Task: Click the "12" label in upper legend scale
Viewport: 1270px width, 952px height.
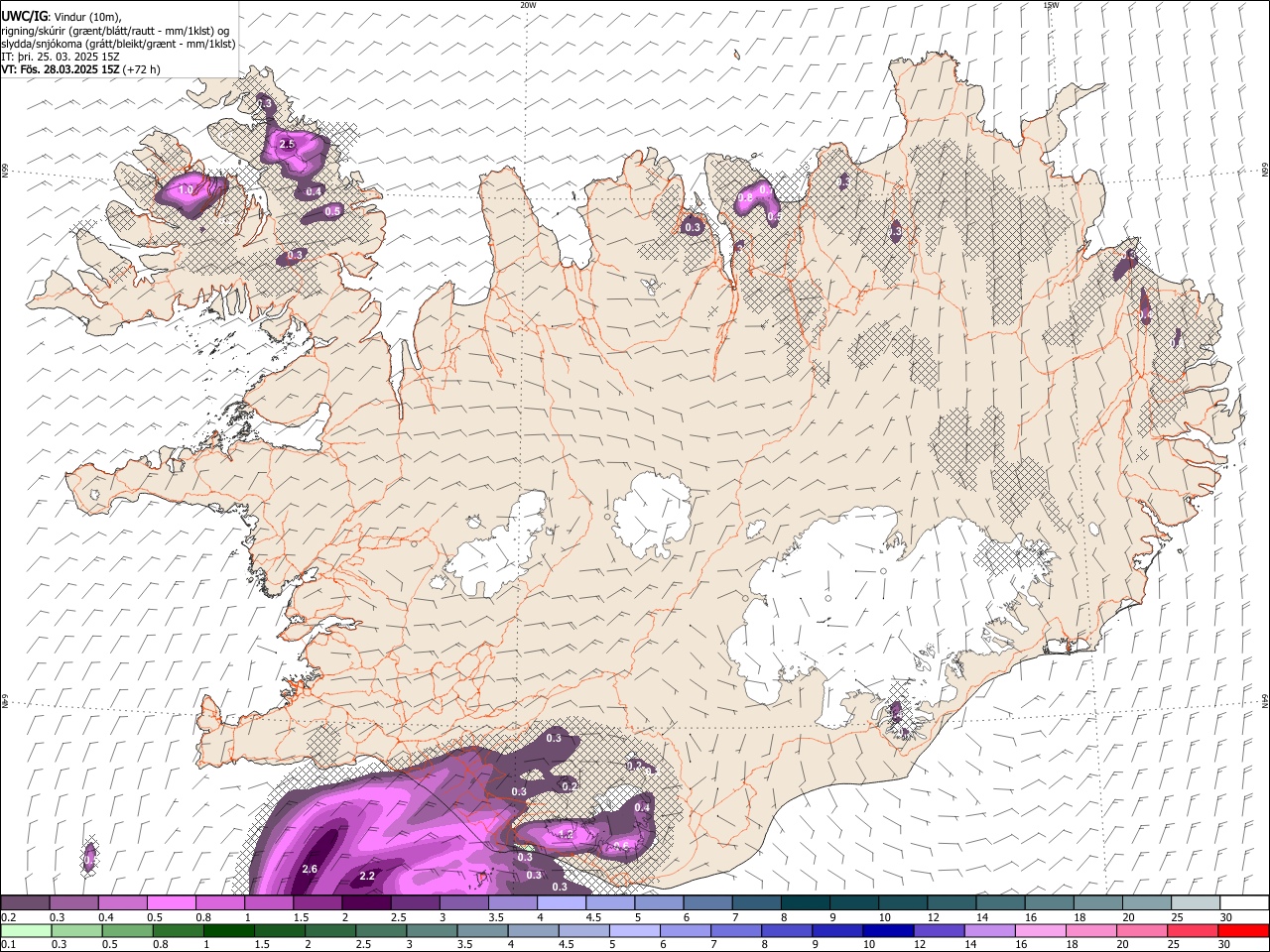Action: coord(933,917)
